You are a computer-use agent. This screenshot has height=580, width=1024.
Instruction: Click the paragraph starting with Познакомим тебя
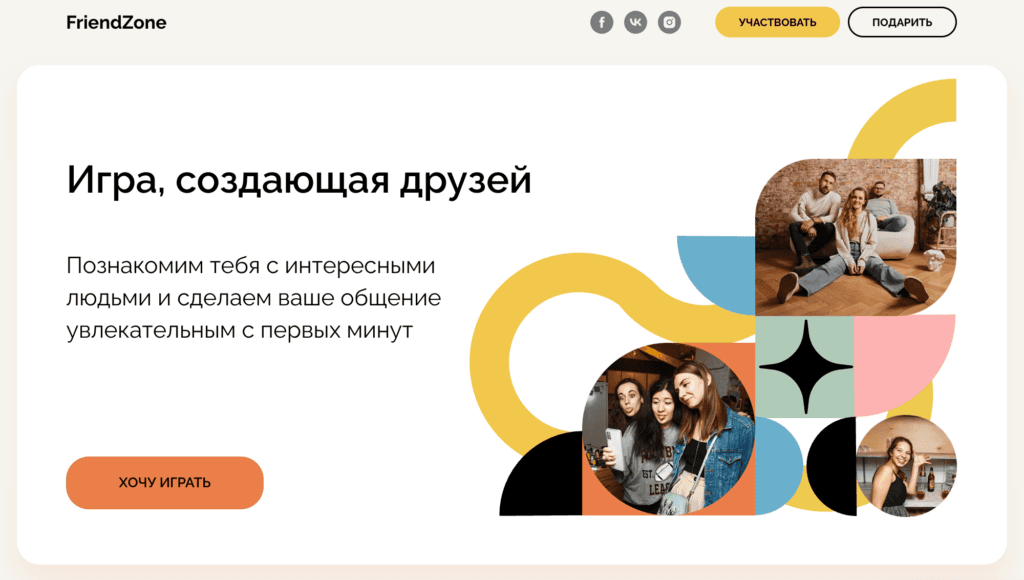tap(253, 298)
